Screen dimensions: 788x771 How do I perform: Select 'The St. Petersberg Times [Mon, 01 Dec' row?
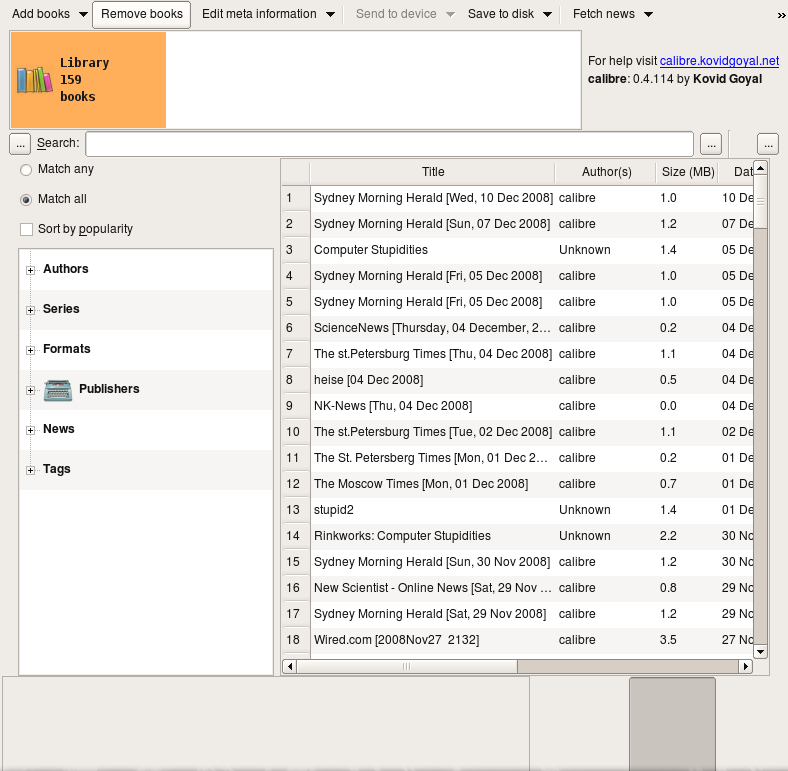coord(433,458)
